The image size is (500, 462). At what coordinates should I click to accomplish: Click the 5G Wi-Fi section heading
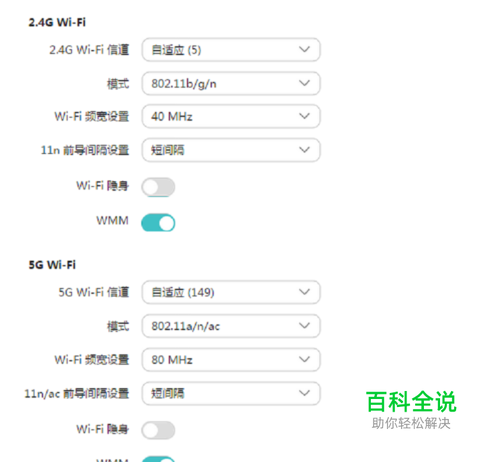click(x=52, y=265)
